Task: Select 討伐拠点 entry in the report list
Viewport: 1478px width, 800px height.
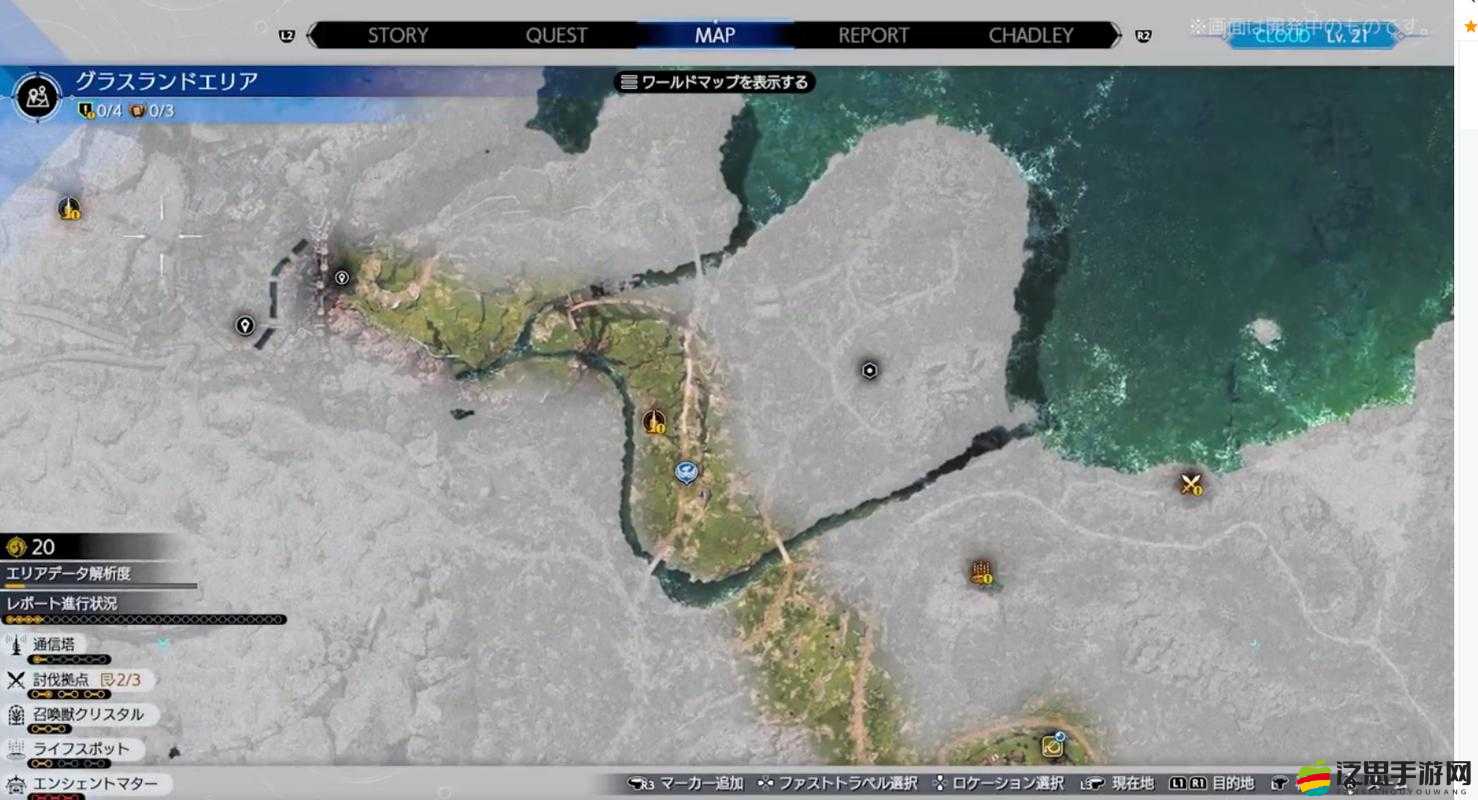Action: (x=62, y=680)
